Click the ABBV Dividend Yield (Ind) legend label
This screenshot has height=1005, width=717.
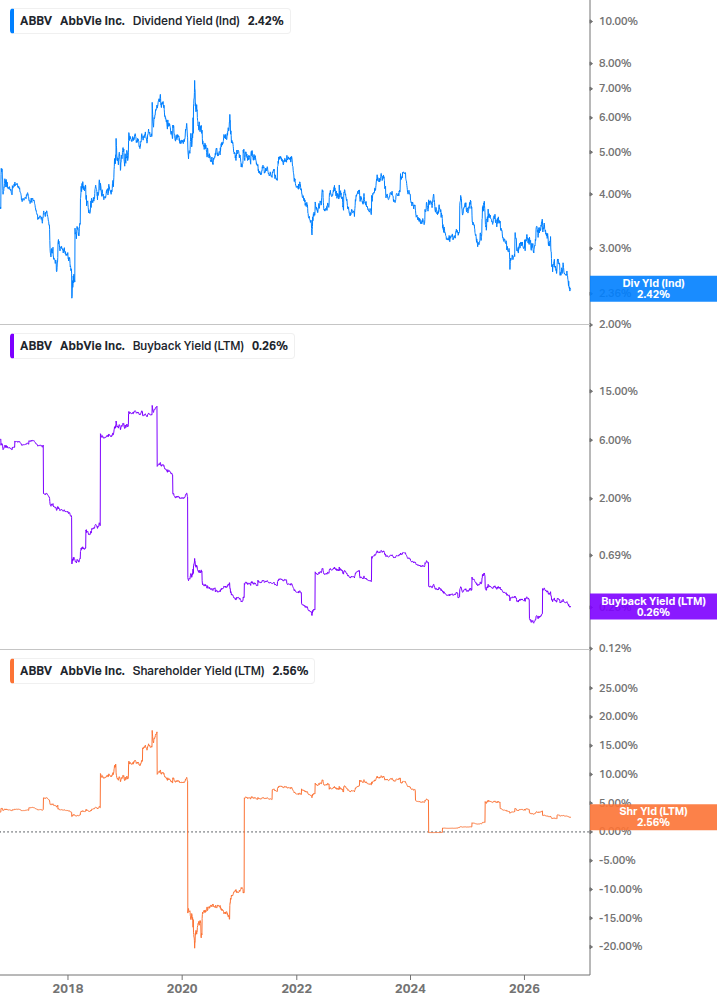pos(151,21)
